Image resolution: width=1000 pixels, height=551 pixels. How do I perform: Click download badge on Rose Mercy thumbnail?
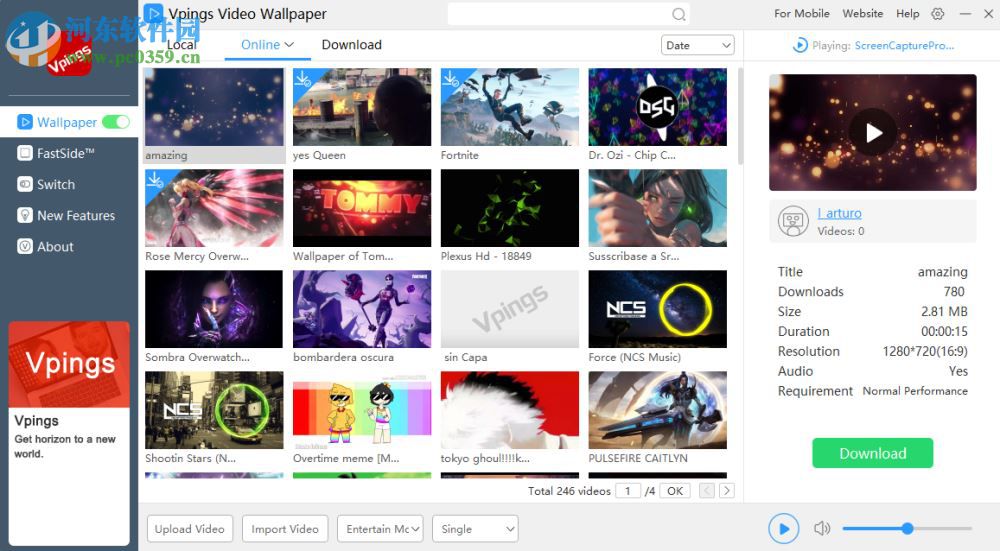tap(154, 179)
